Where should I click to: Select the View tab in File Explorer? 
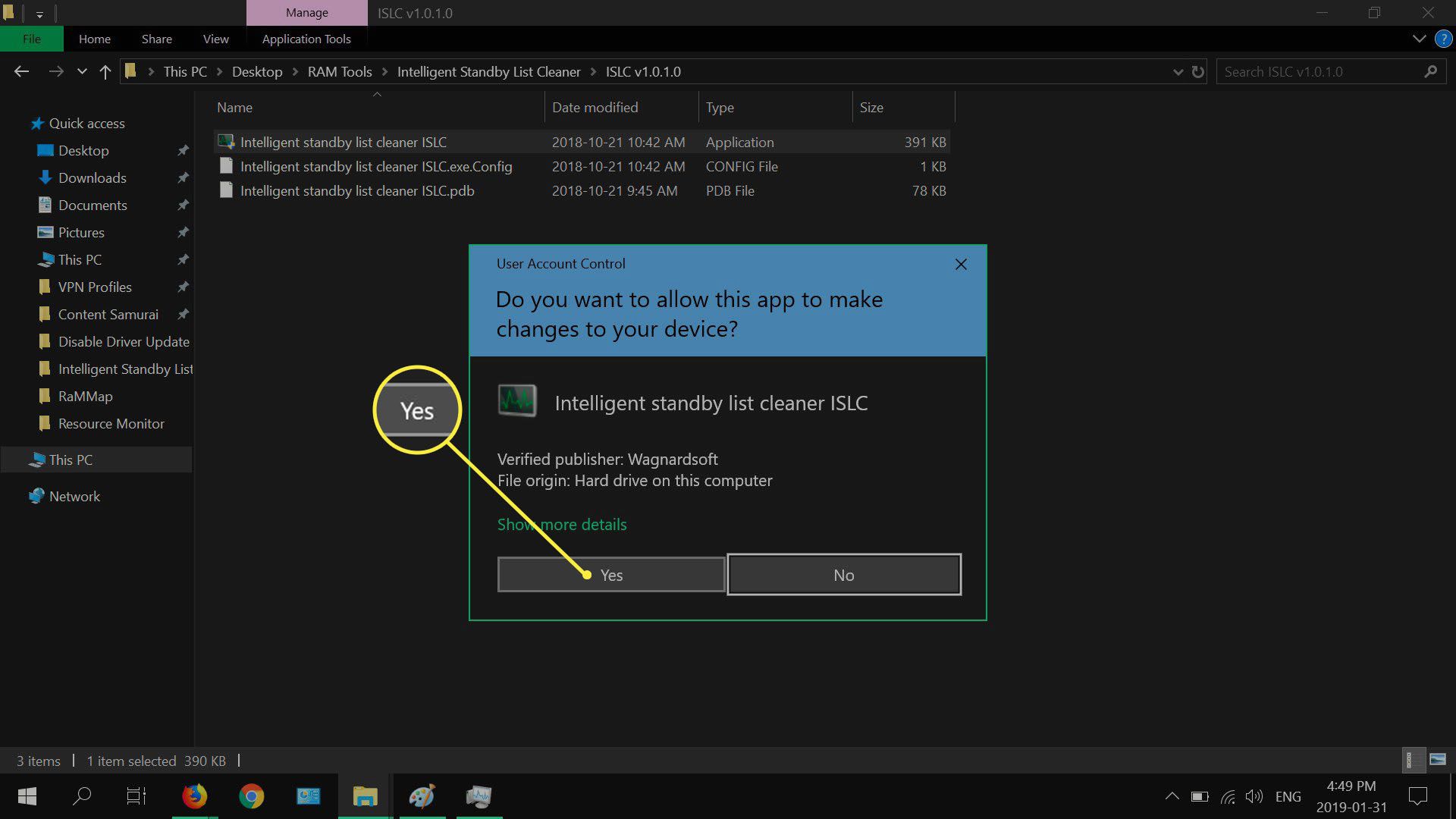pos(216,38)
